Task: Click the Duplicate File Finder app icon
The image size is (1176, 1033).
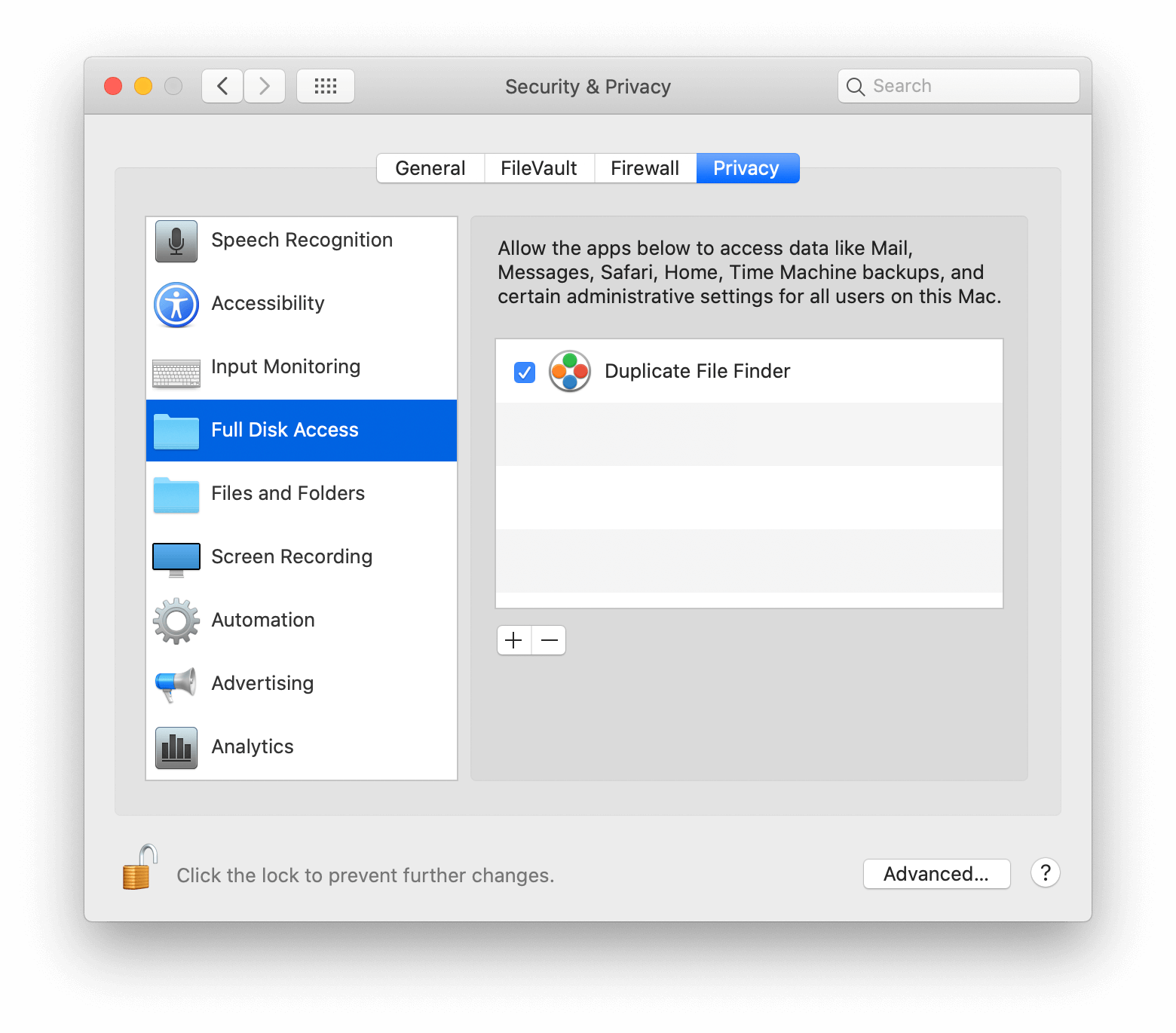Action: pyautogui.click(x=569, y=371)
